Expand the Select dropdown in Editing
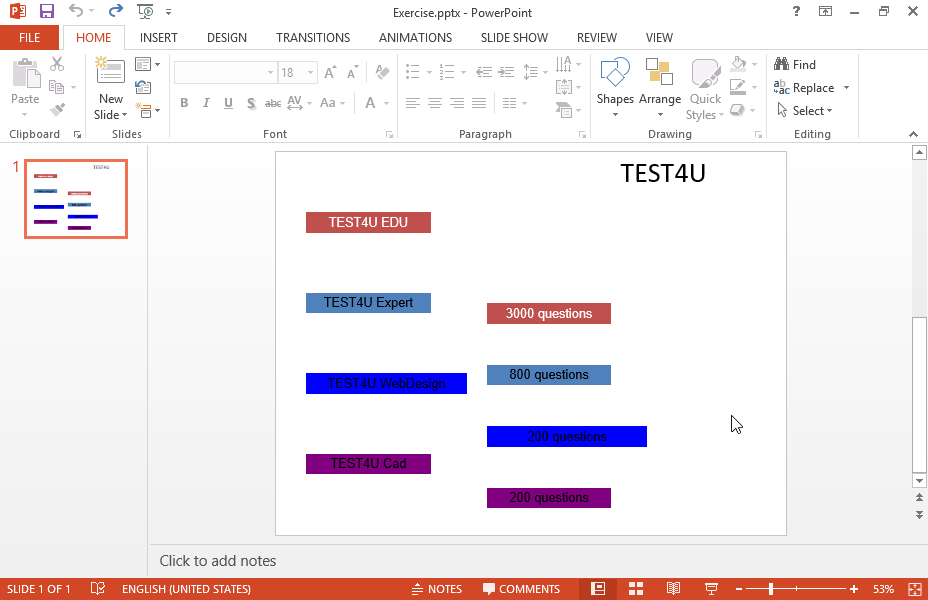Screen dimensions: 928x600 (804, 111)
